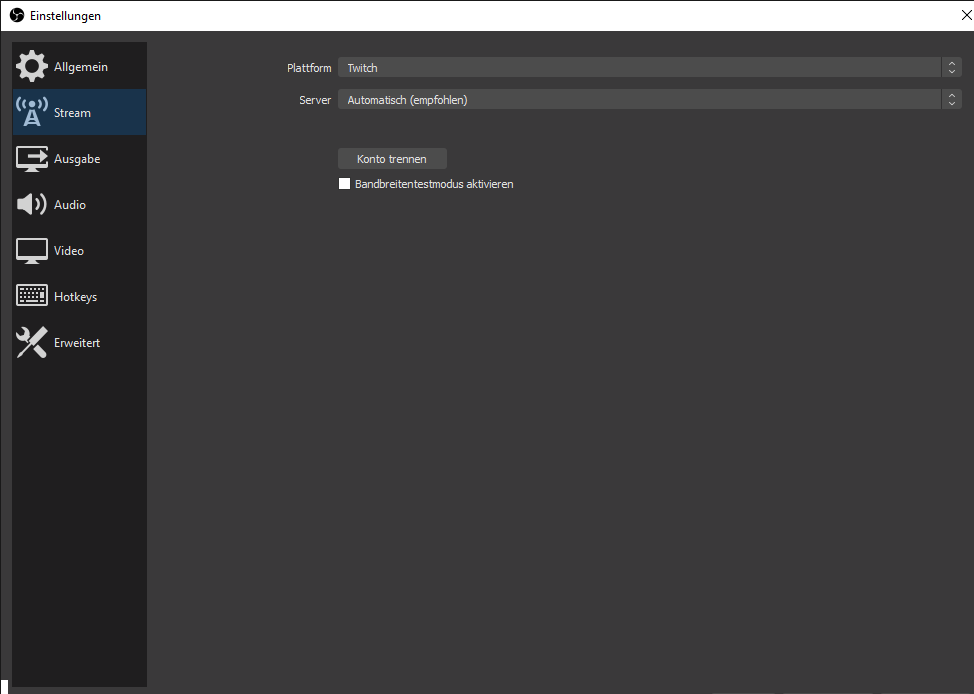This screenshot has height=694, width=974.
Task: Click the Audio speaker icon
Action: click(32, 205)
